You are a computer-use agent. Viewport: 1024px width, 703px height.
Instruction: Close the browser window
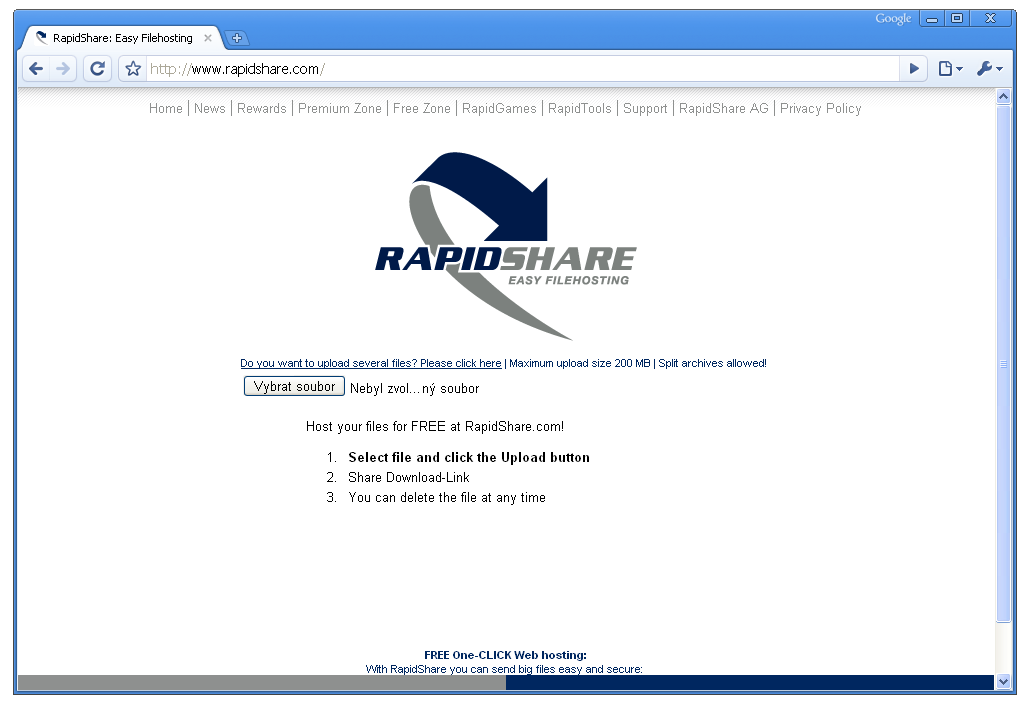991,19
